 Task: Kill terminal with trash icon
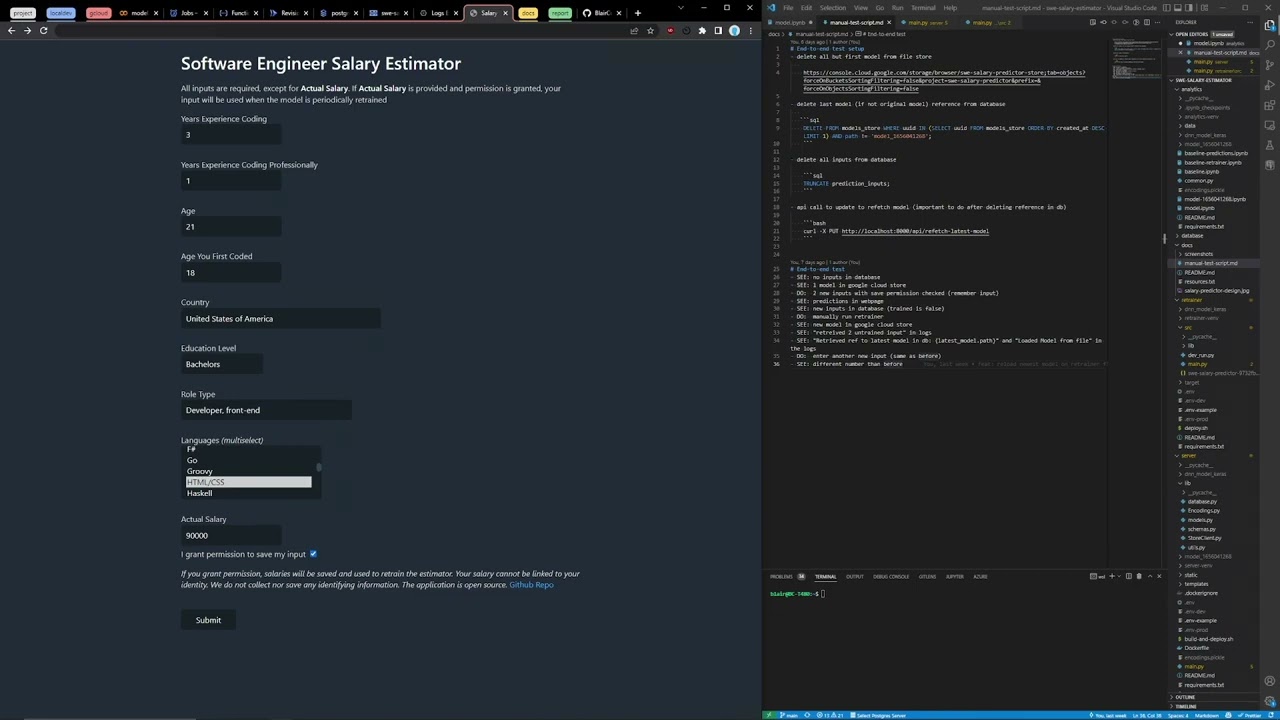(1139, 576)
